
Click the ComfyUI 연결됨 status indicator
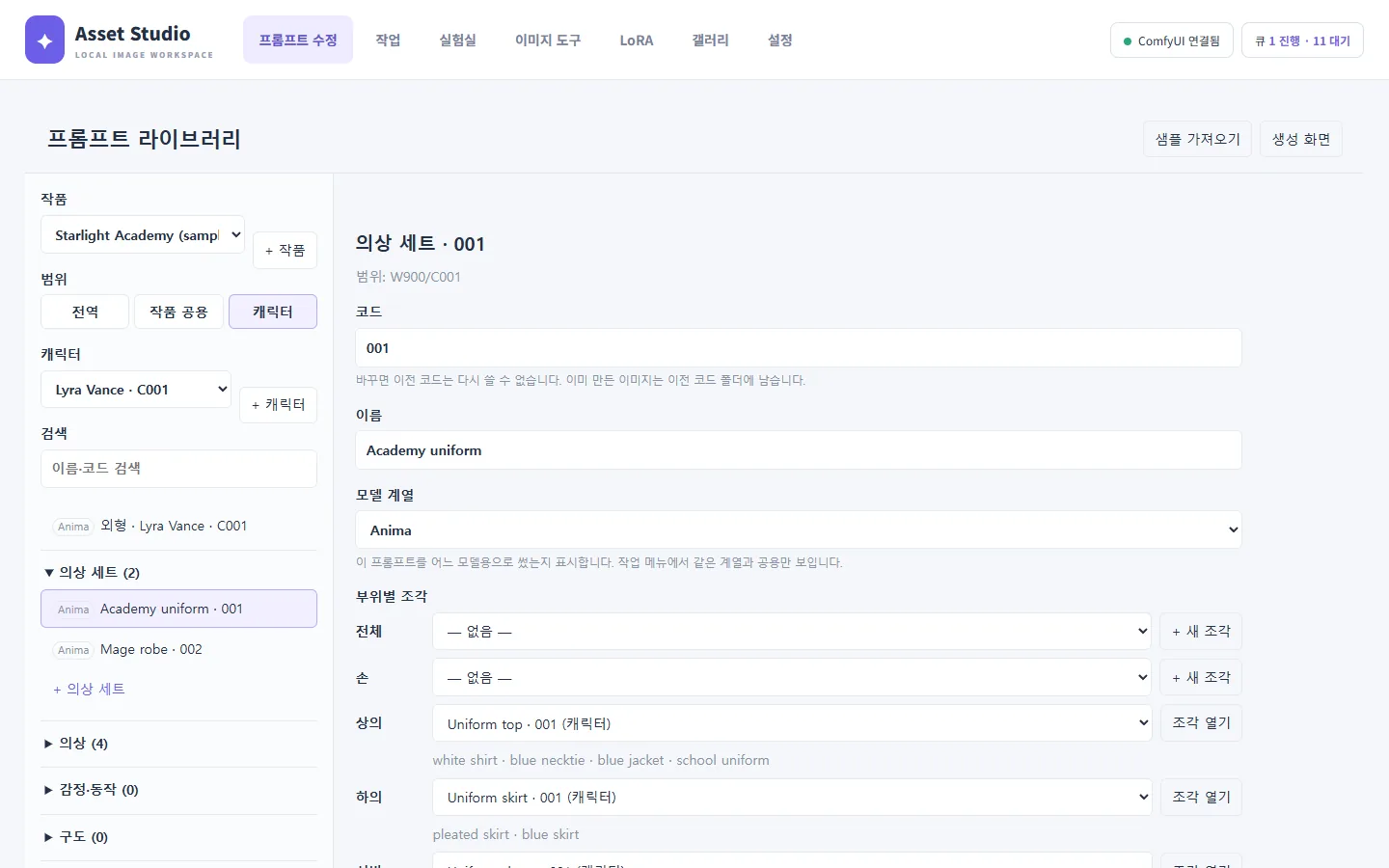click(1172, 41)
